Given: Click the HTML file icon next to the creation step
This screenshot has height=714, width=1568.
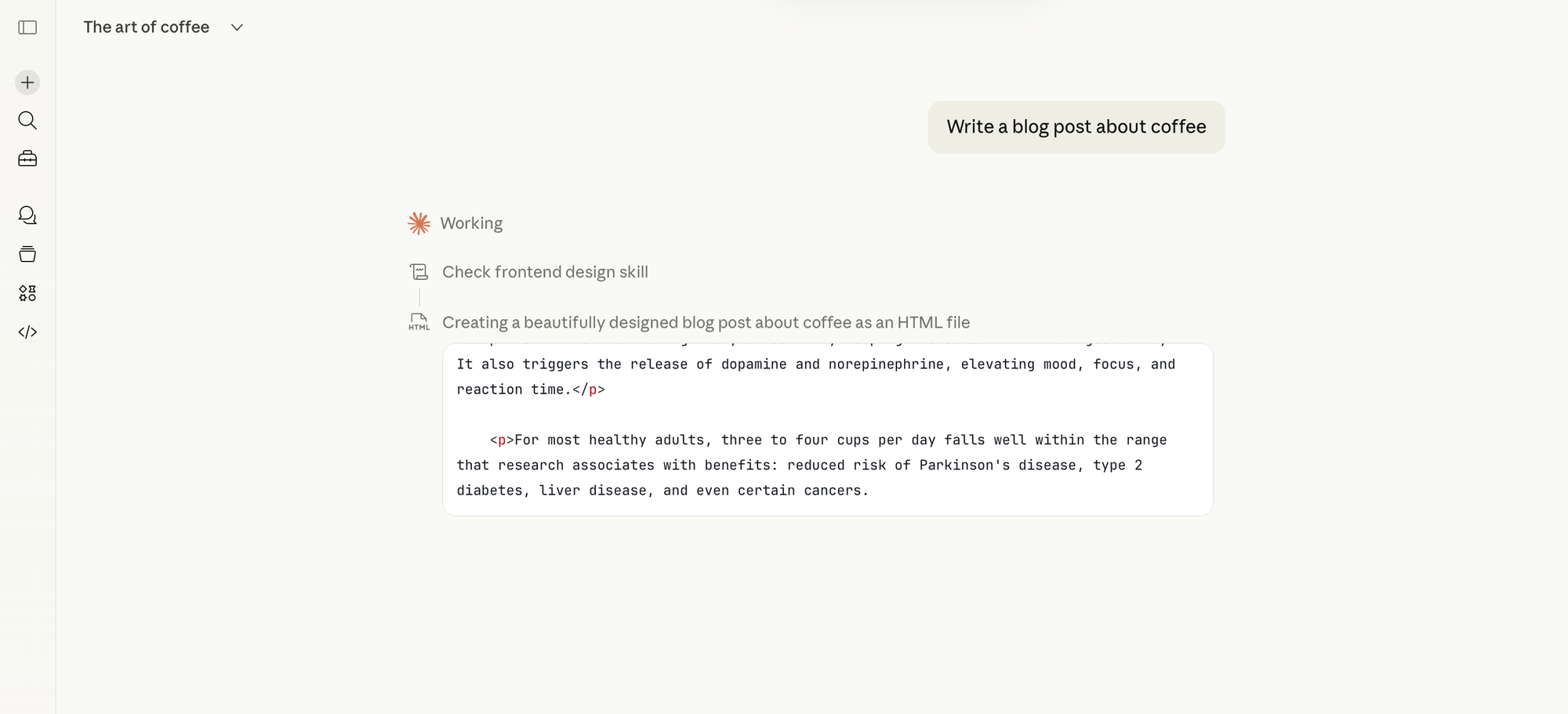Looking at the screenshot, I should [x=419, y=321].
